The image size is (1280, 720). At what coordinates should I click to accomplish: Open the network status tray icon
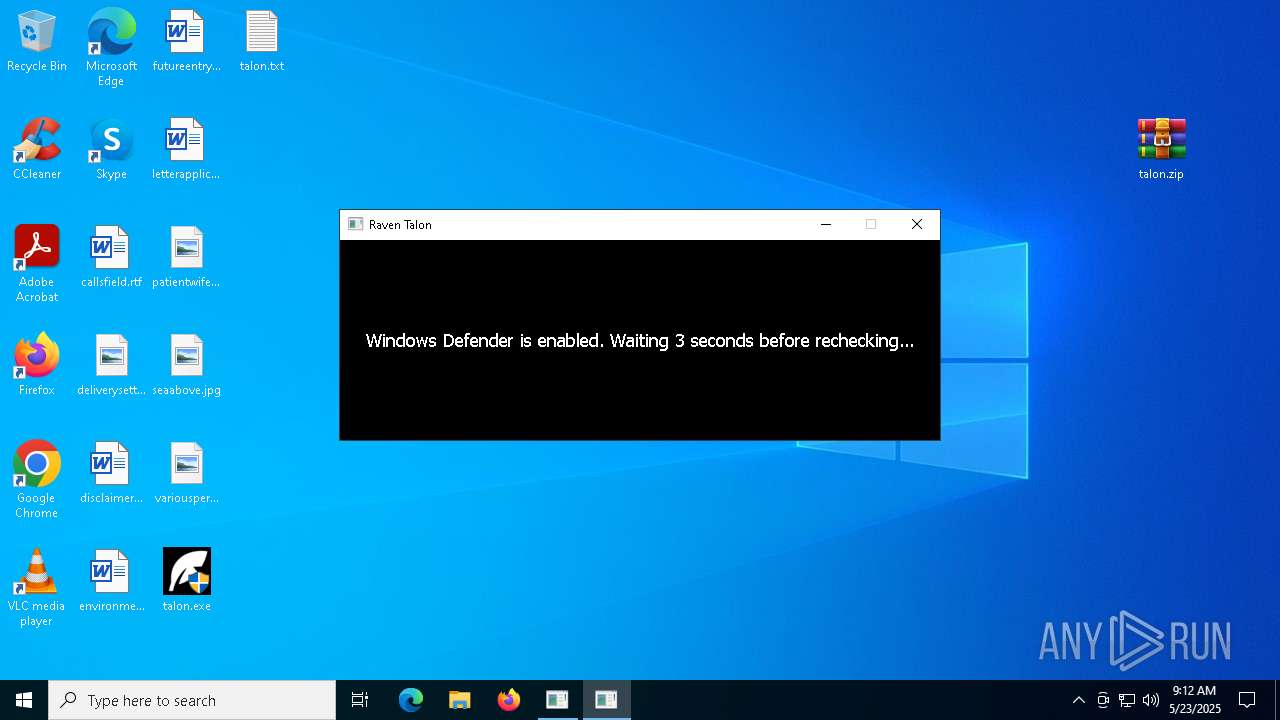[1127, 700]
